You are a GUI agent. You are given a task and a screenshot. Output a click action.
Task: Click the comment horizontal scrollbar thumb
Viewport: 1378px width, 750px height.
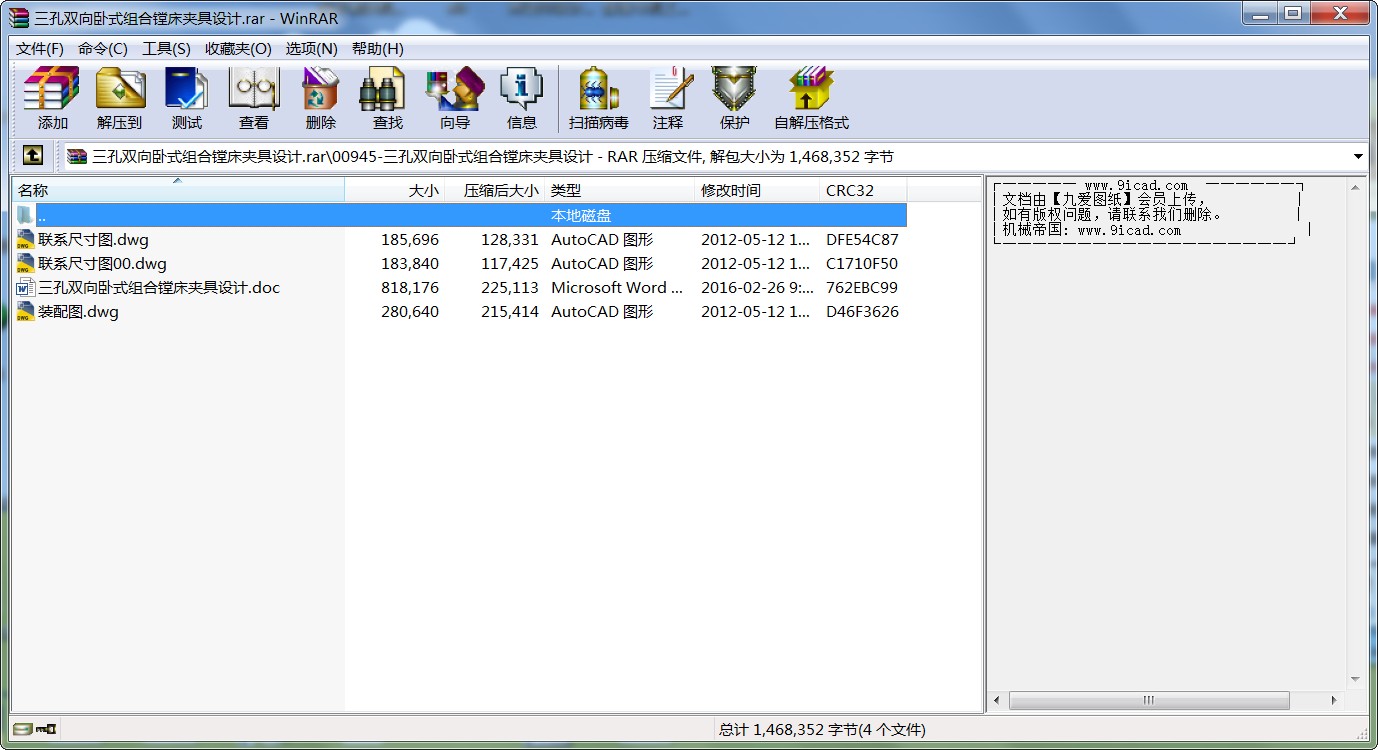click(x=1148, y=700)
